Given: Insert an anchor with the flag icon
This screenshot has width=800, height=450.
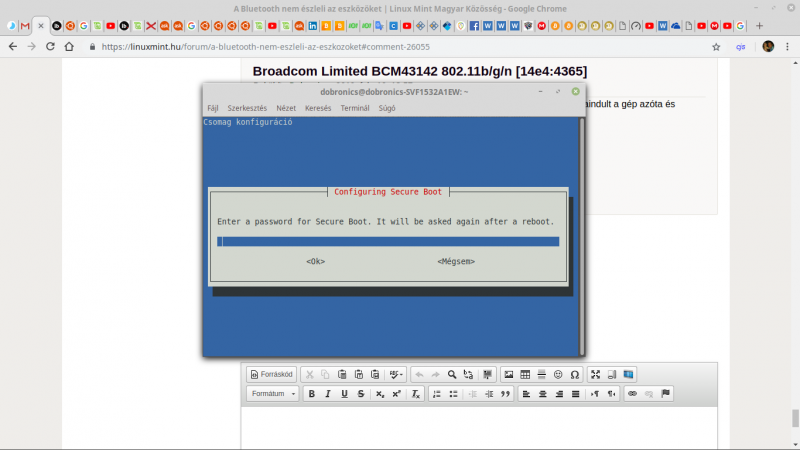Looking at the screenshot, I should click(x=665, y=394).
